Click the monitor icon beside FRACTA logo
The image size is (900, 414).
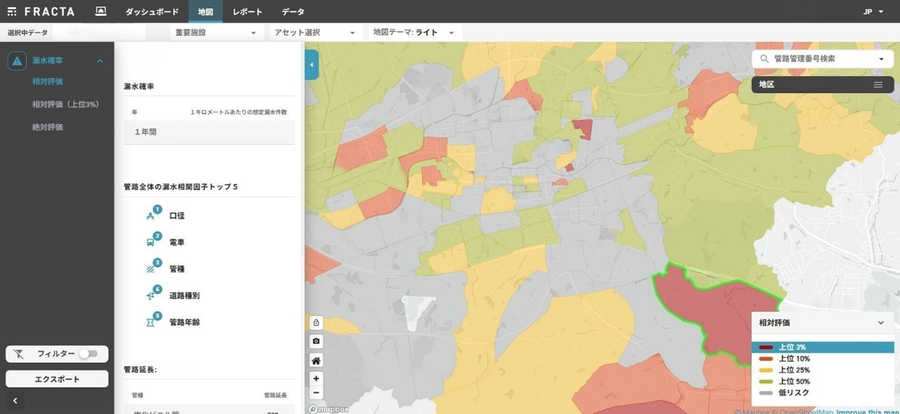[x=101, y=11]
